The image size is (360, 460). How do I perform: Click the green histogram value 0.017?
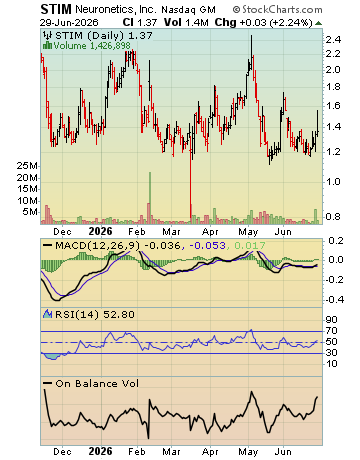pos(249,246)
